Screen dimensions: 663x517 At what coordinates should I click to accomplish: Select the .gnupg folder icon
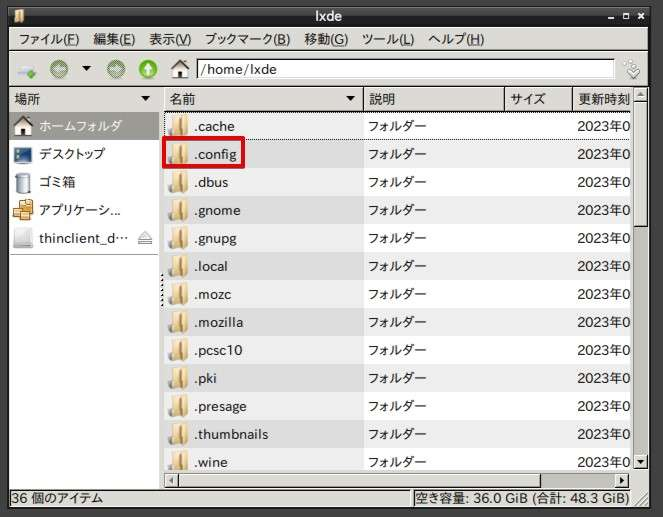[x=178, y=238]
